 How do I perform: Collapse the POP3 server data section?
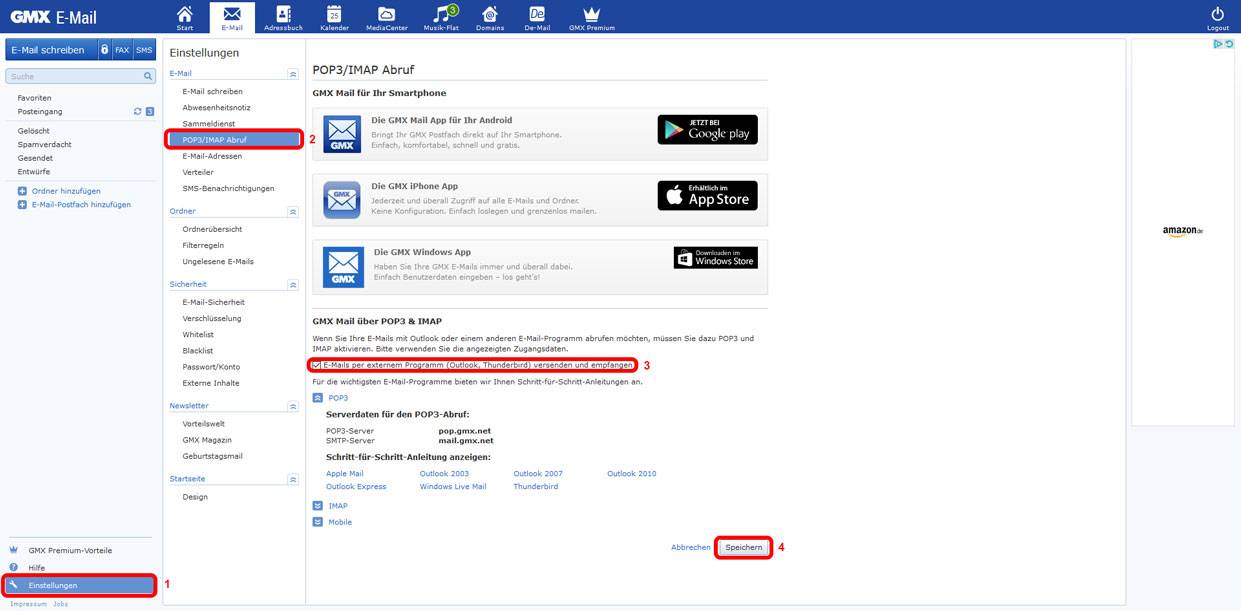click(x=318, y=398)
